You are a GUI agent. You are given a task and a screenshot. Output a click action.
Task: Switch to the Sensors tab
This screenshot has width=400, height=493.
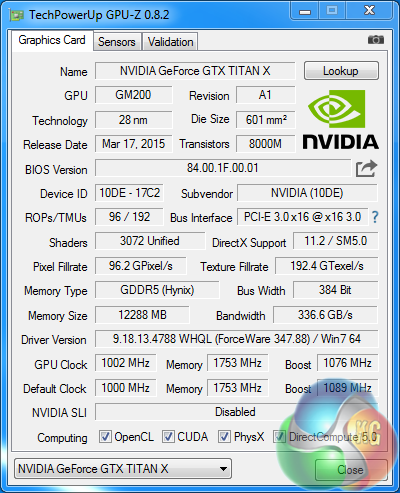pyautogui.click(x=117, y=42)
